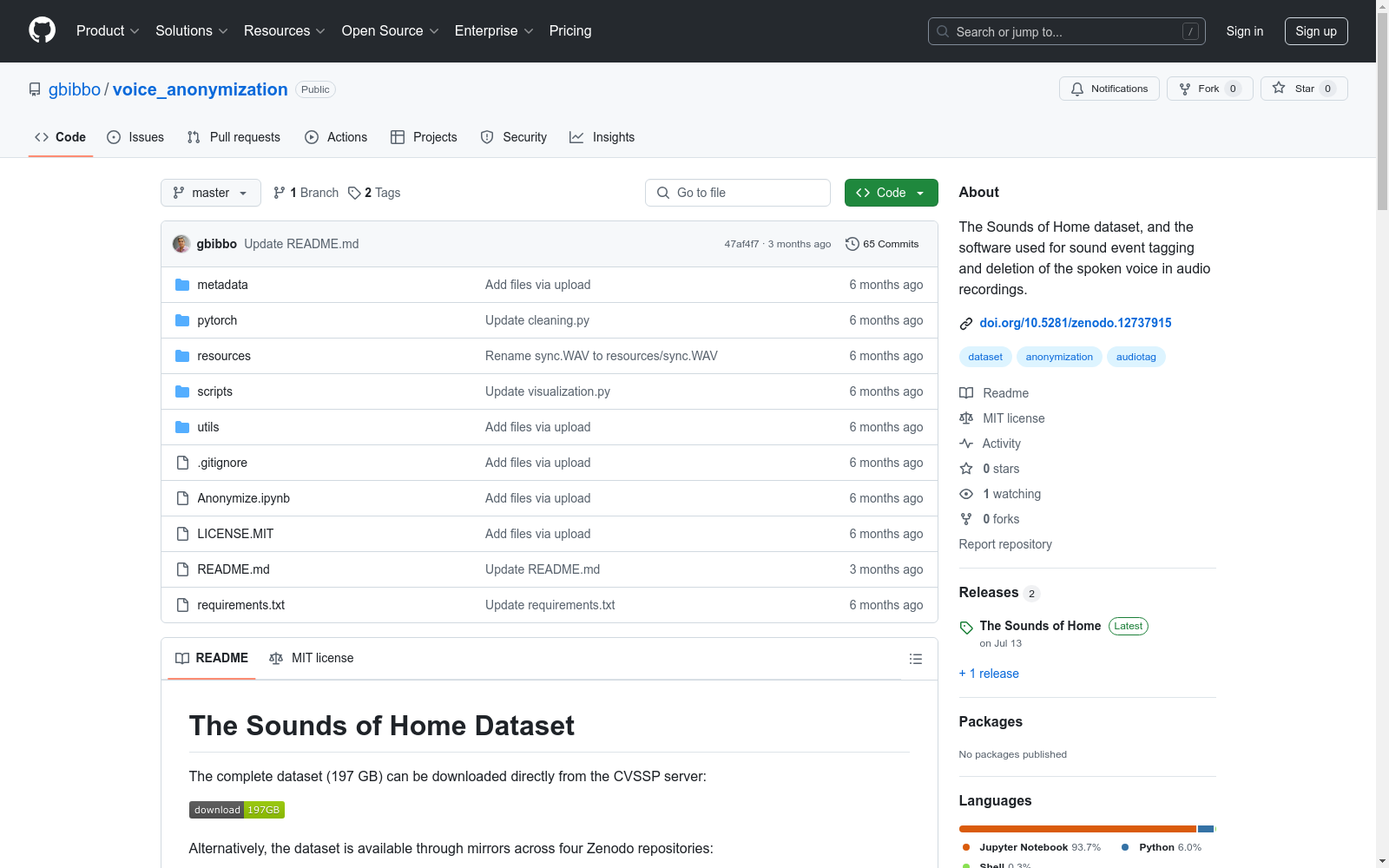
Task: Click the fork icon in the Fork button
Action: (1185, 89)
